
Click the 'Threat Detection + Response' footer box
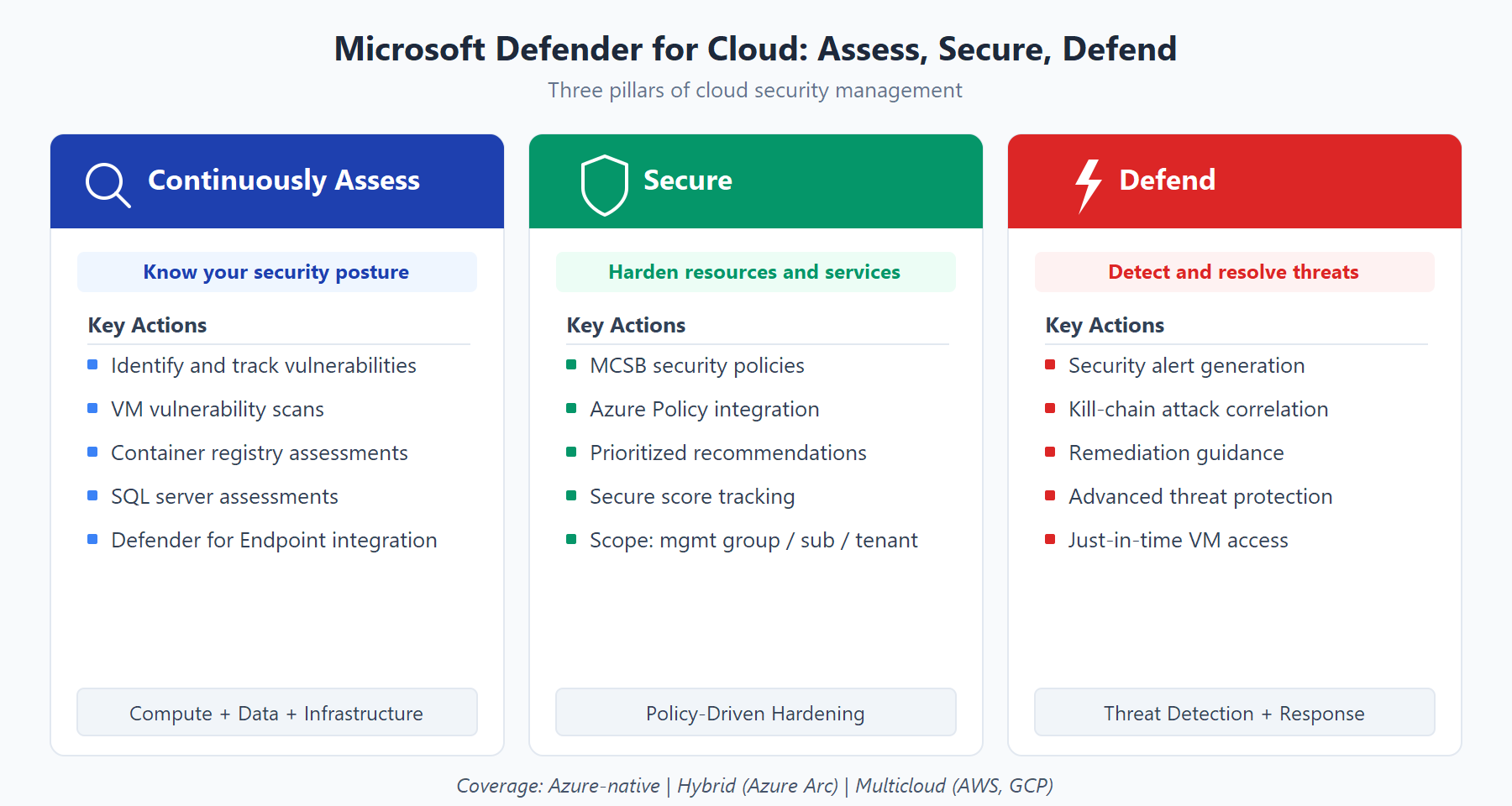click(1235, 712)
